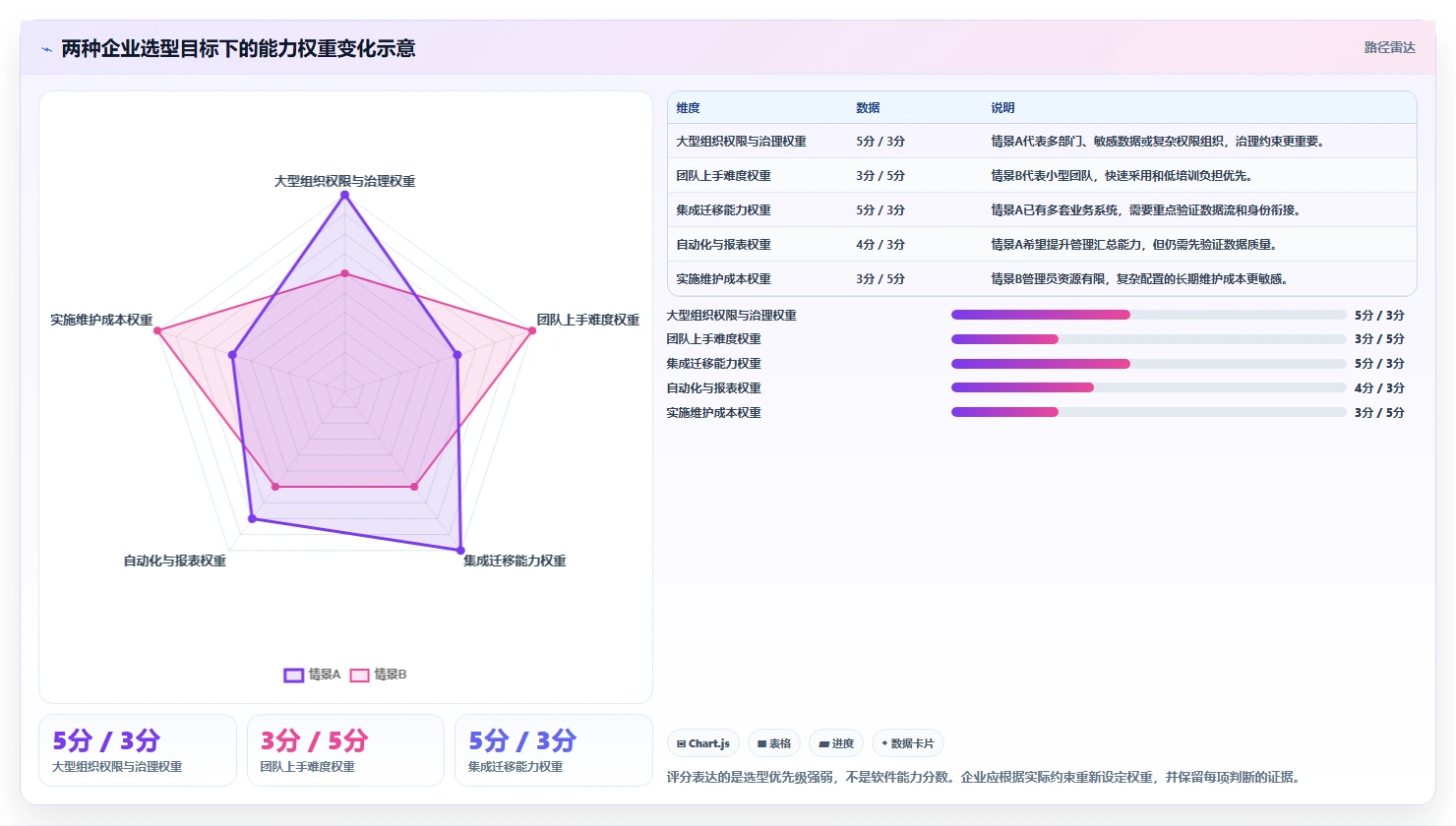Click the 数据卡片 tag
1456x826 pixels.
point(907,743)
